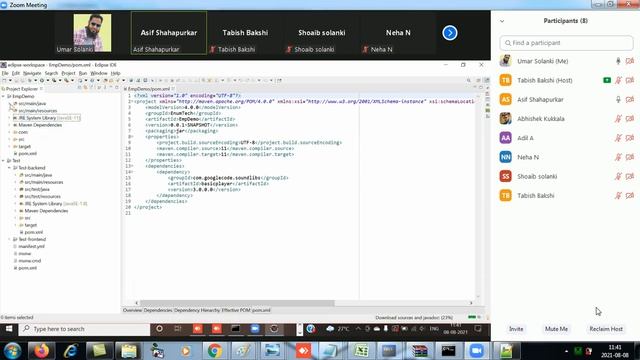Open the command prompt icon on the taskbar
This screenshot has height=360, width=640.
click(x=448, y=351)
